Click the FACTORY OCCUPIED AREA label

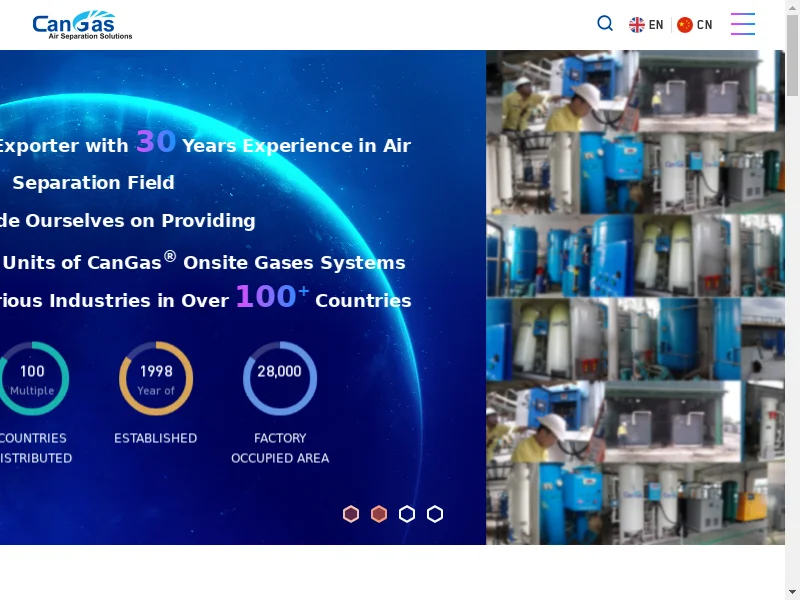click(280, 448)
